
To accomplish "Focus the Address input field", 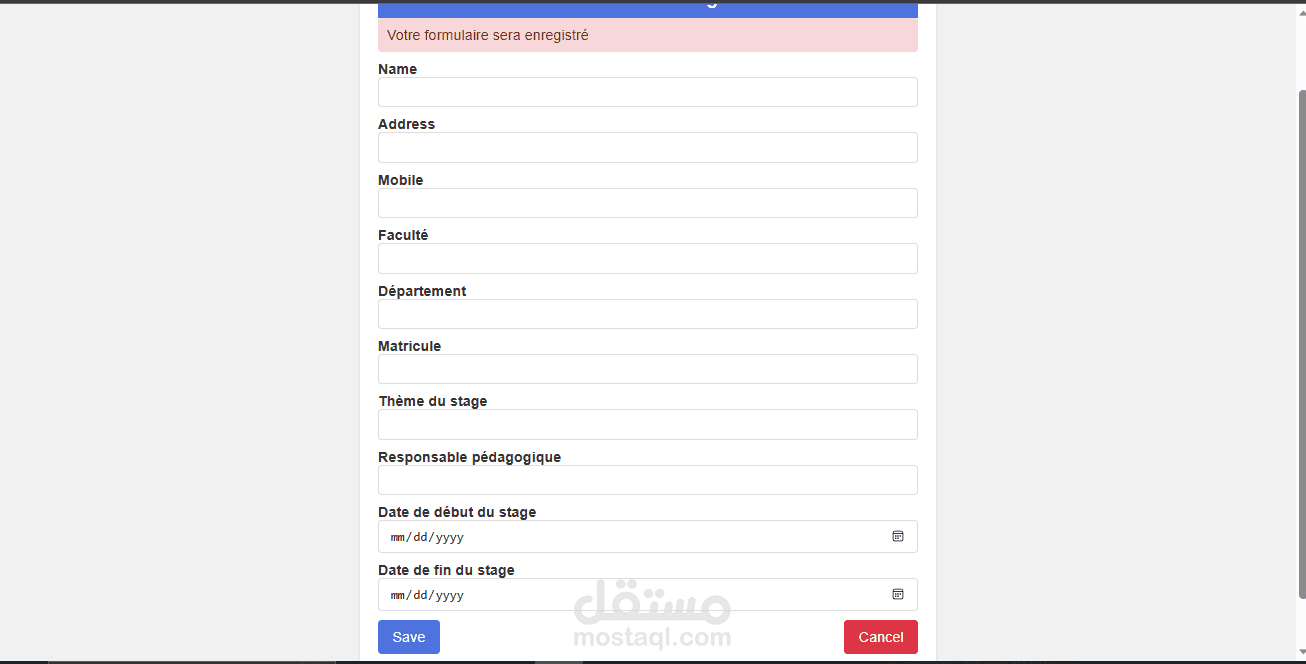I will point(648,148).
